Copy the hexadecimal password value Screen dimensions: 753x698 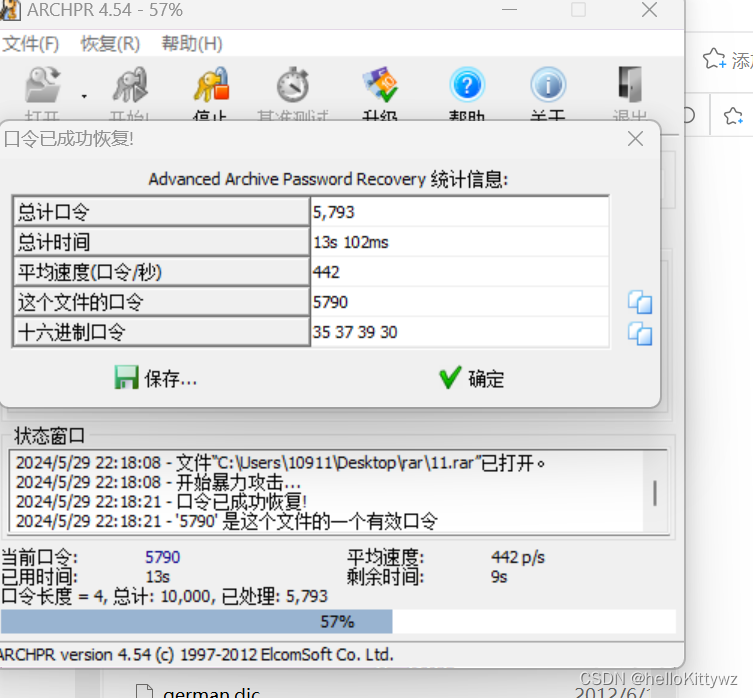coord(640,333)
